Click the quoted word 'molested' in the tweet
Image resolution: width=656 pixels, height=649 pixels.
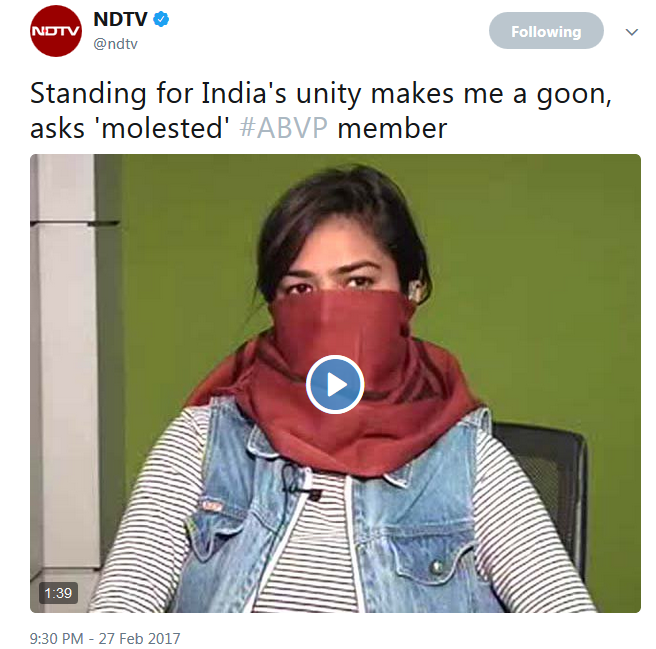point(165,128)
